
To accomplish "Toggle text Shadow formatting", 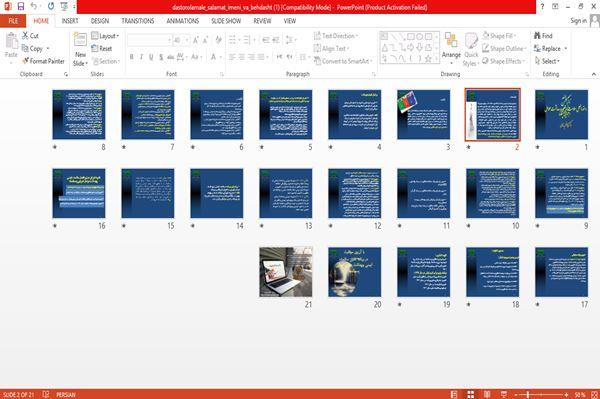I will 161,57.
